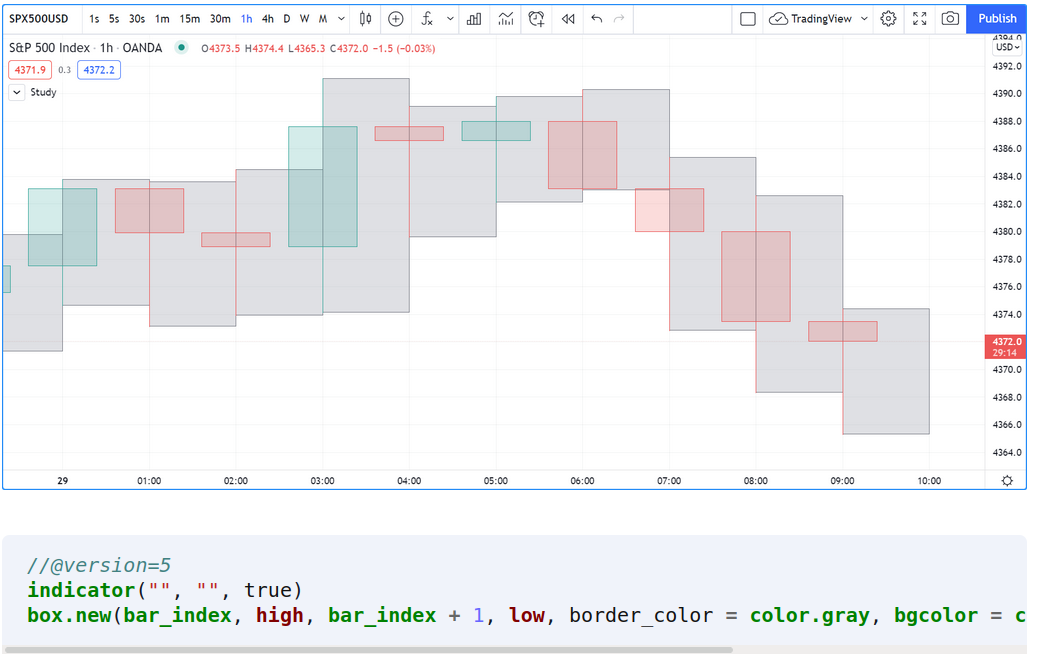Screen dimensions: 1039x654
Task: Click the TradingView cloud save layout
Action: tap(810, 19)
